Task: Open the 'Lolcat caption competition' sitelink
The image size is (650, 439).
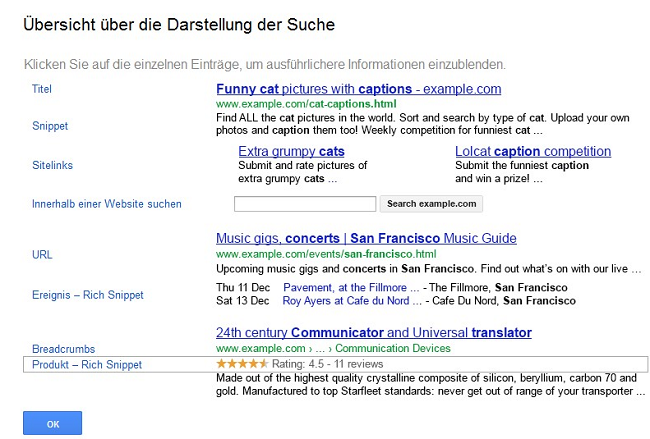Action: [533, 151]
